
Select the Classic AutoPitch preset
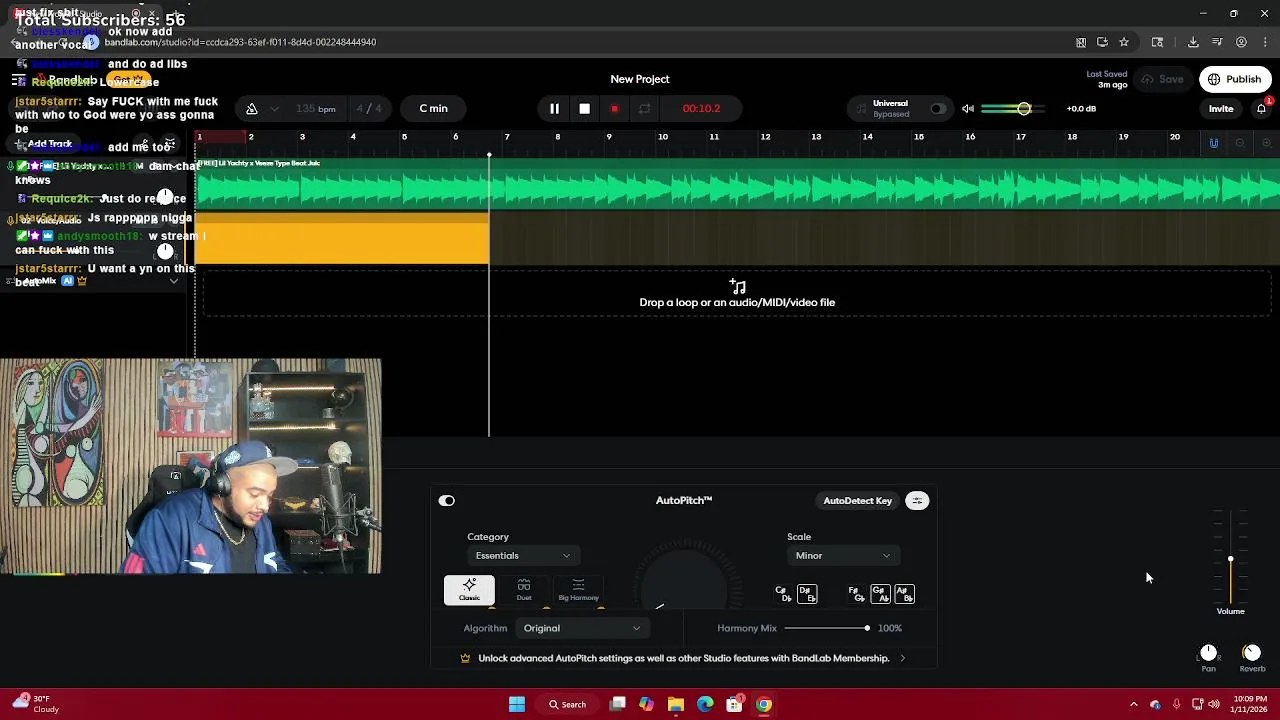469,590
